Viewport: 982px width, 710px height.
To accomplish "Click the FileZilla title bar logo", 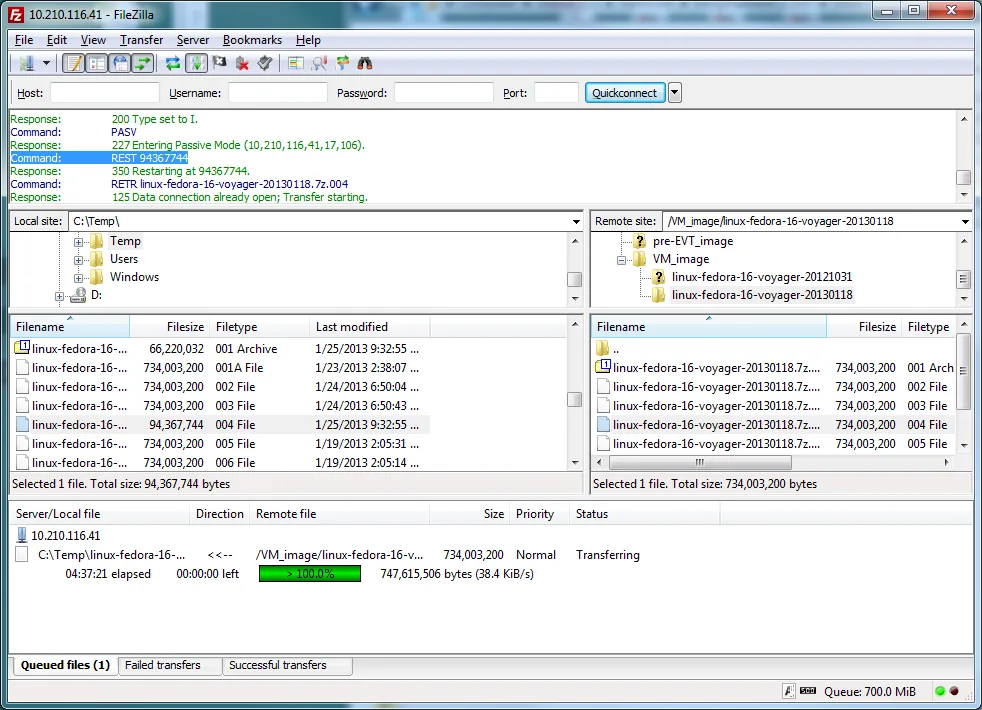I will tap(16, 14).
